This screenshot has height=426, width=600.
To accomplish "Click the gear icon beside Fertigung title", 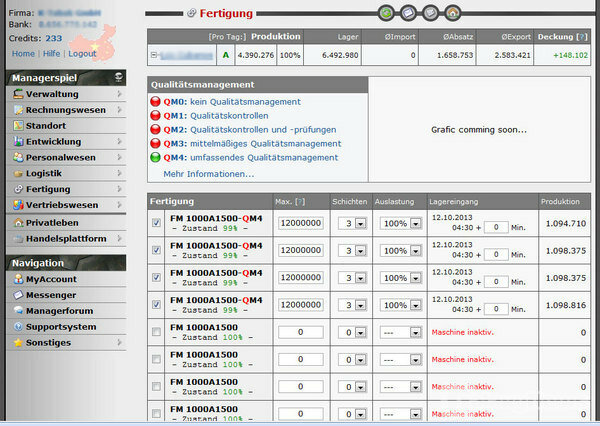I will [191, 13].
